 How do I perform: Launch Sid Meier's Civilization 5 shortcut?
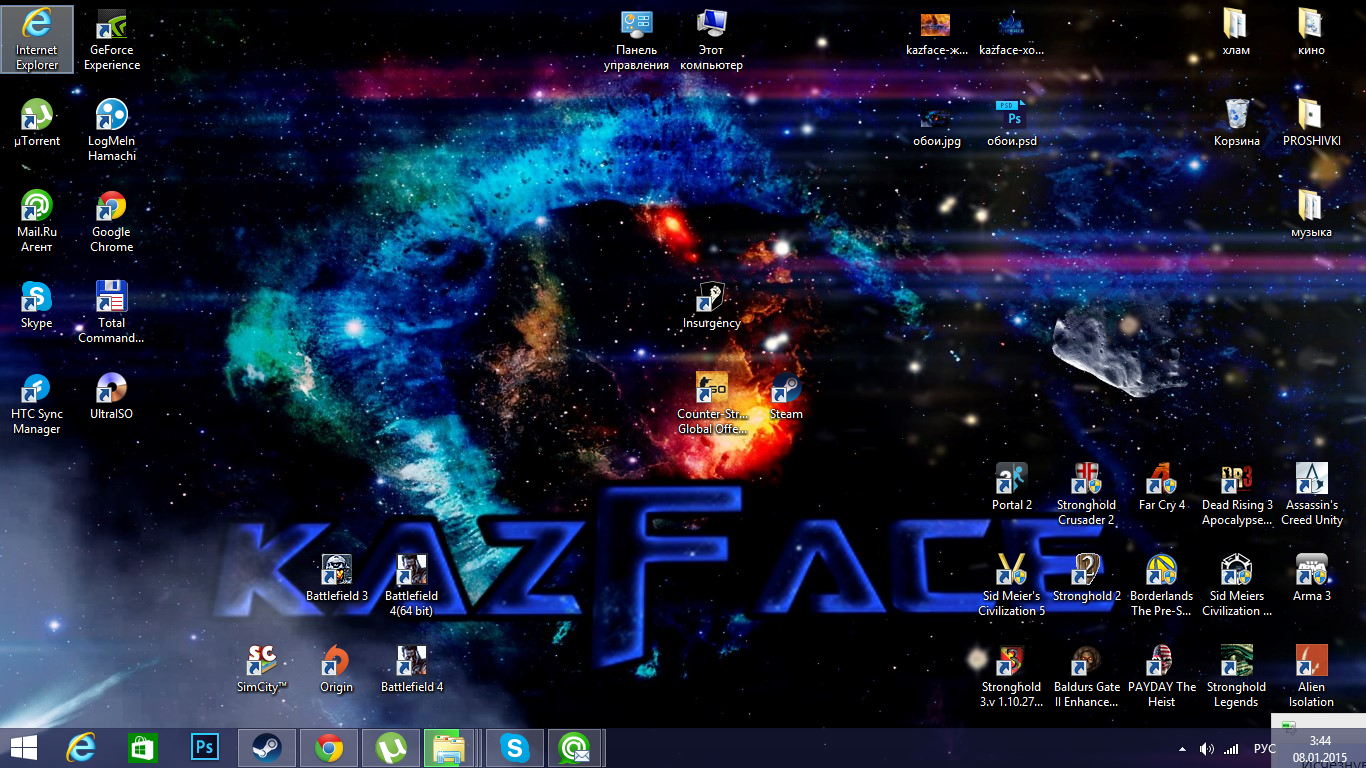1012,584
